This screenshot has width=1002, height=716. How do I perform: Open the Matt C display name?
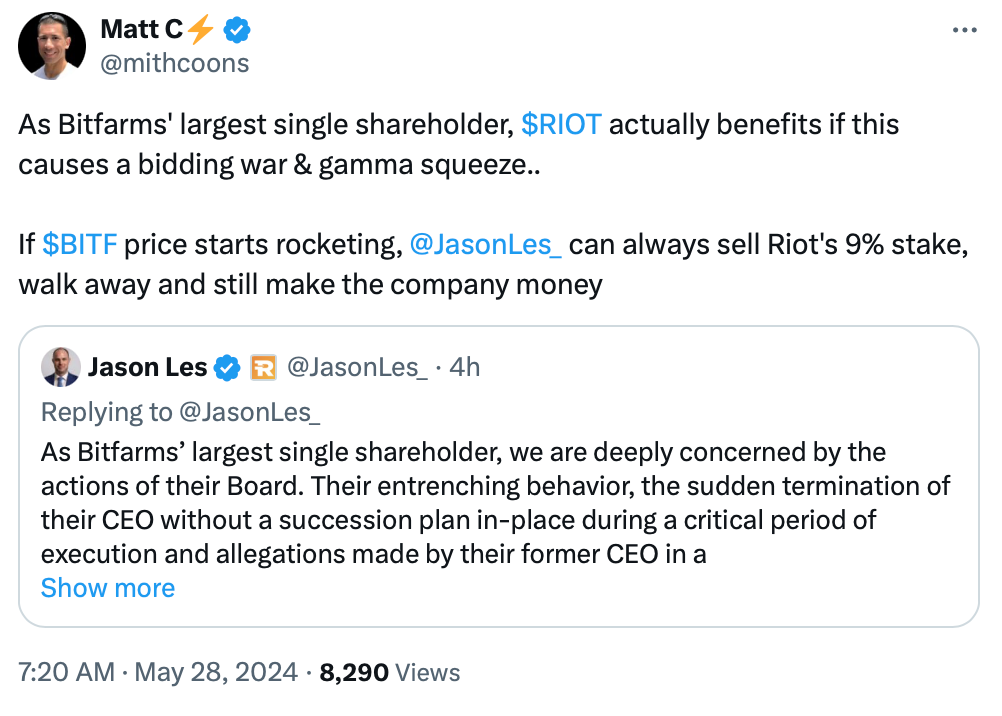click(141, 31)
